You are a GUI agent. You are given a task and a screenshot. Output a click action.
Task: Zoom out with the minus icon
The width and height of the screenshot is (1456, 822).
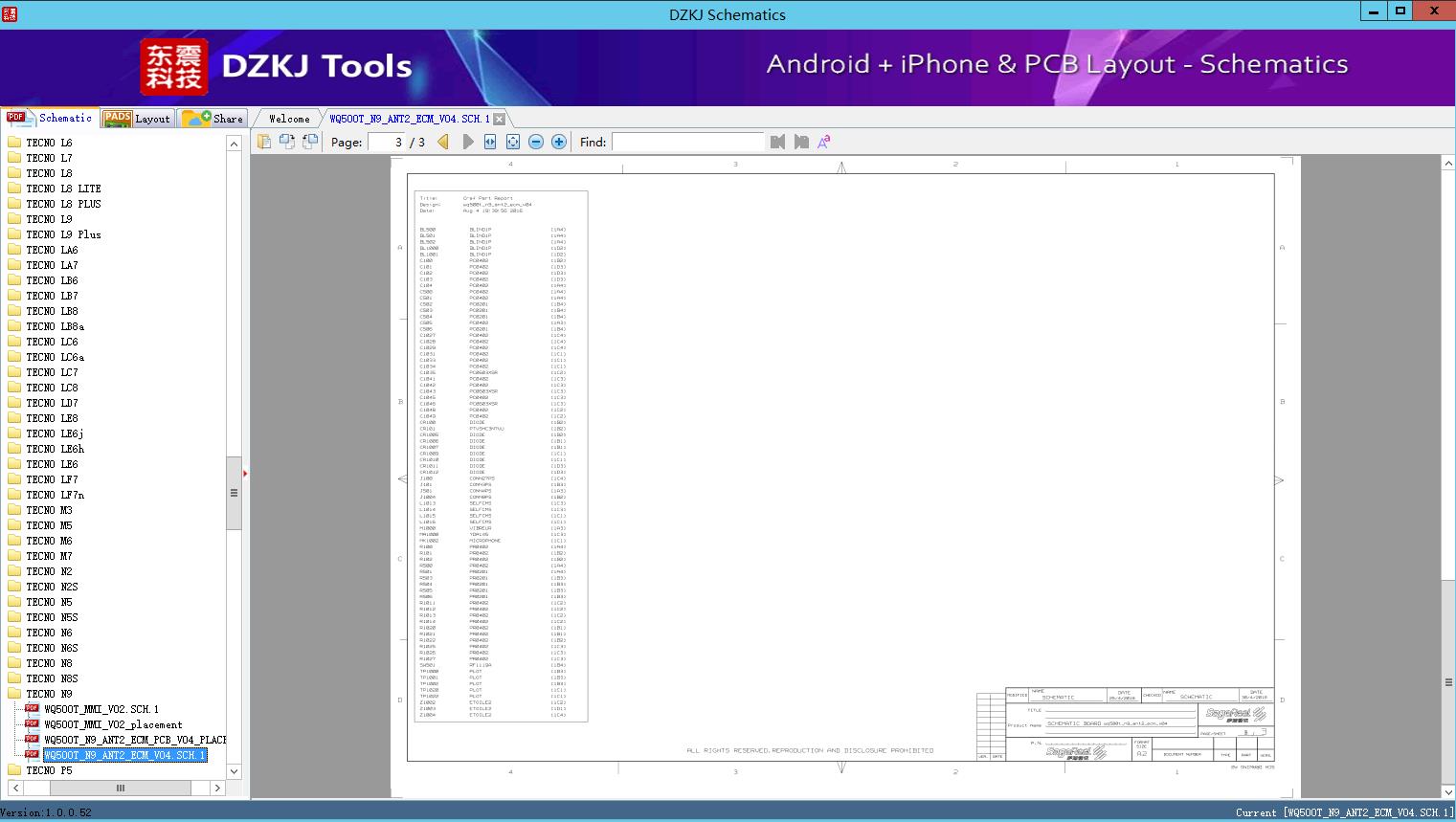tap(536, 142)
